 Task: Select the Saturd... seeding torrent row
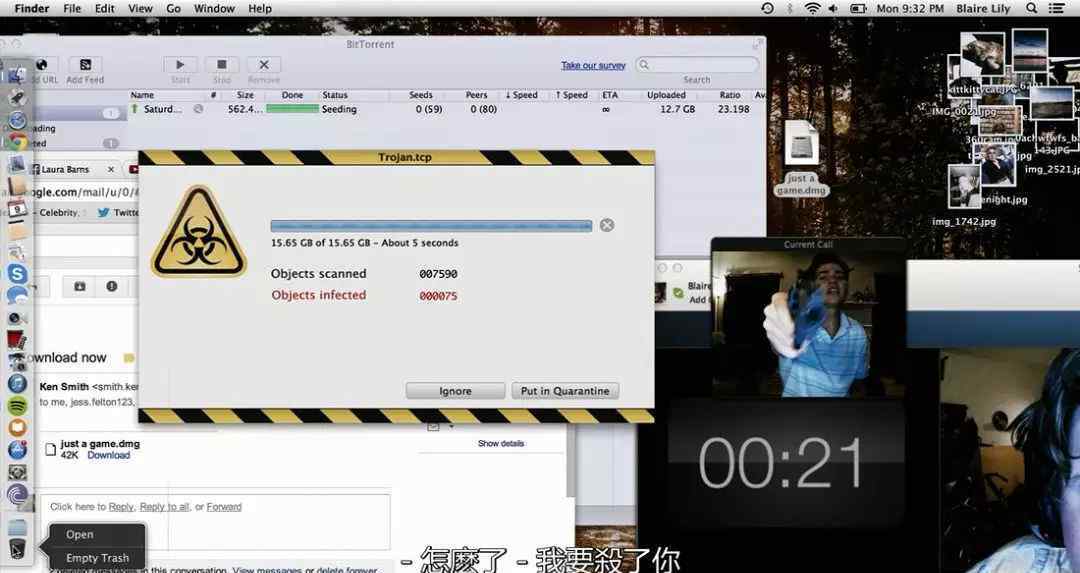(446, 109)
